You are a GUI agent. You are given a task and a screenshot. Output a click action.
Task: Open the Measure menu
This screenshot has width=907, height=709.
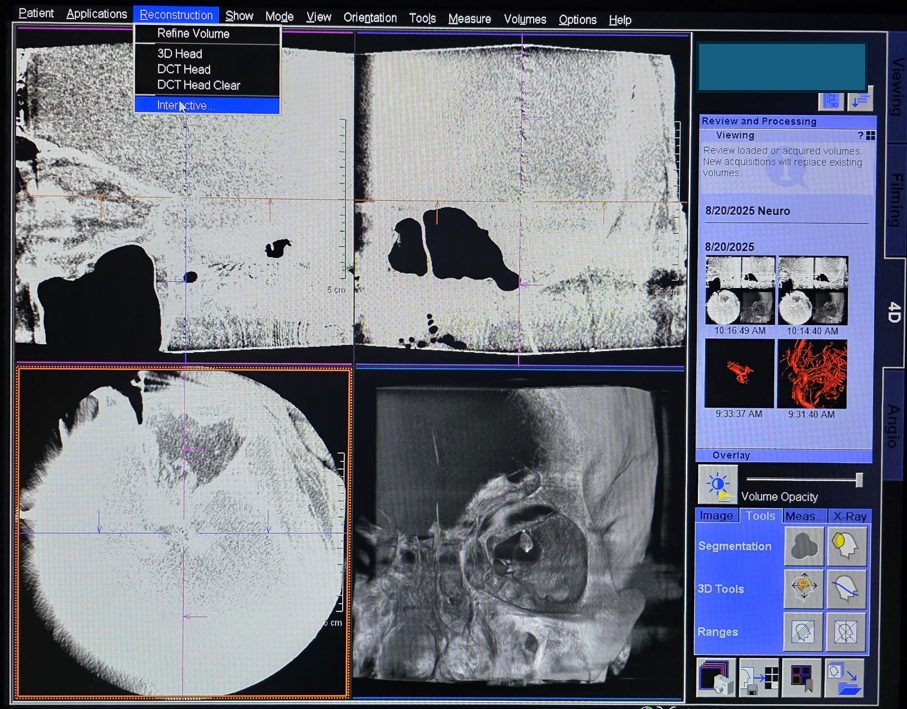[469, 19]
